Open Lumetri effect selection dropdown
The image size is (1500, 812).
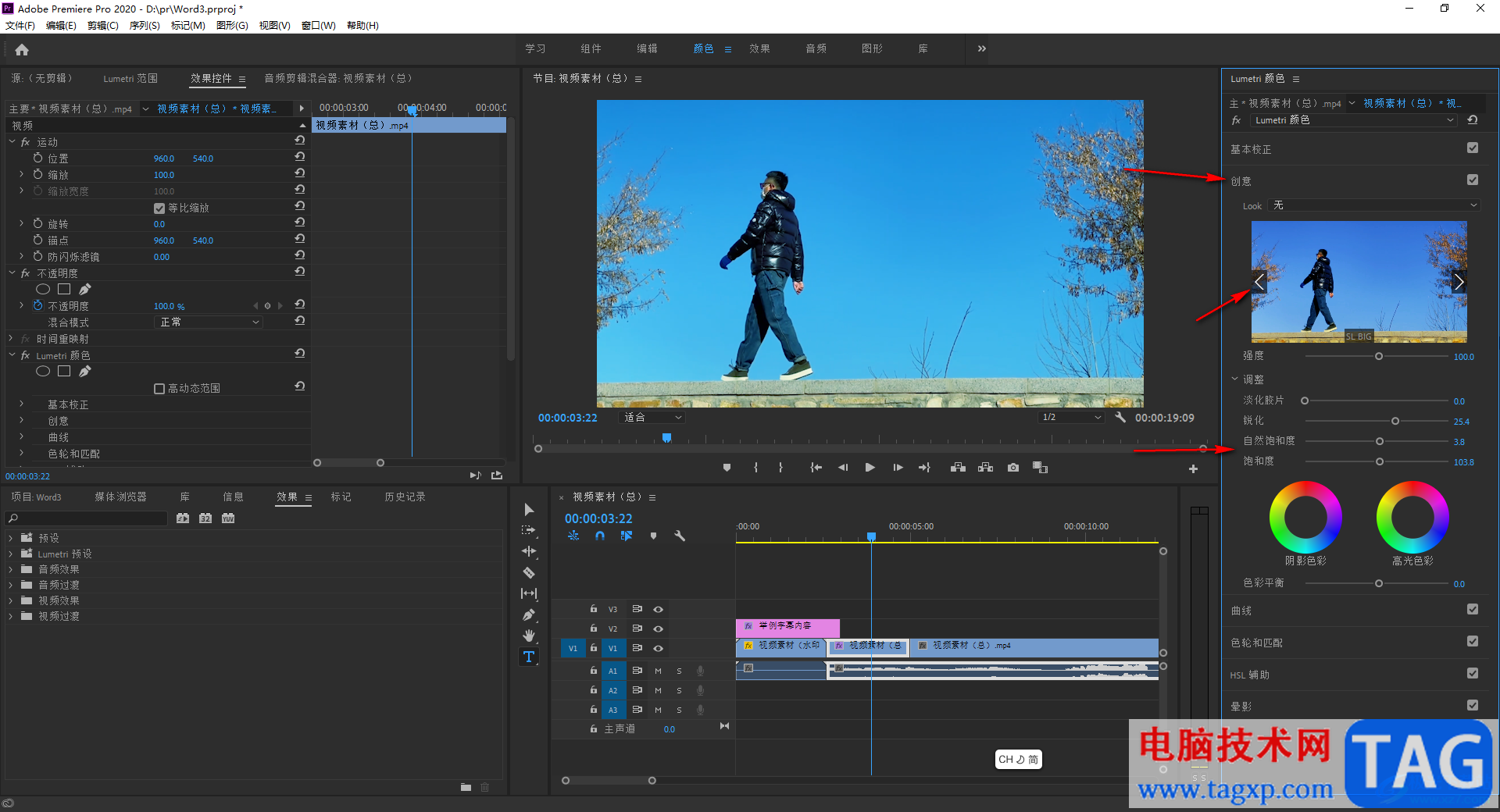pyautogui.click(x=1354, y=120)
